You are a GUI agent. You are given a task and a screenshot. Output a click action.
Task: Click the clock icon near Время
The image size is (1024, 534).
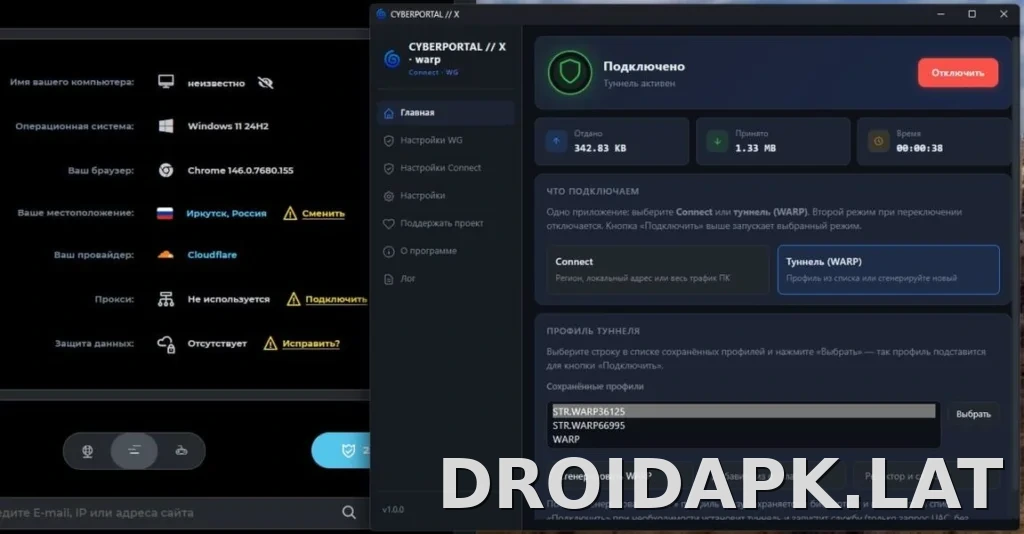point(878,141)
